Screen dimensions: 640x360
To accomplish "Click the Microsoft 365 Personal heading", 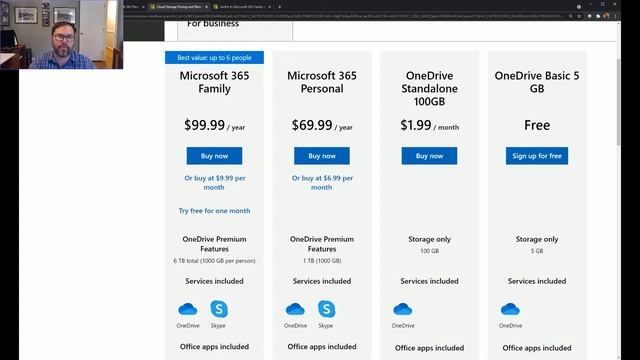I will tap(322, 82).
